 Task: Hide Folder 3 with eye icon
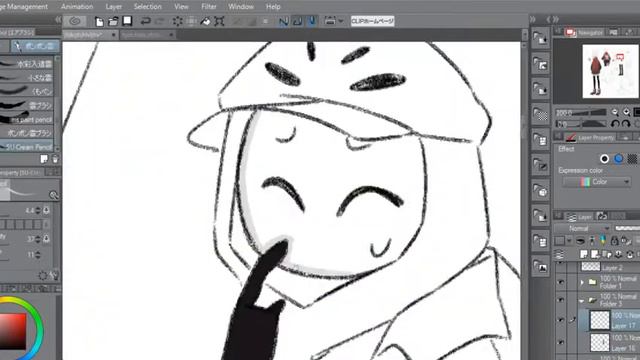561,300
